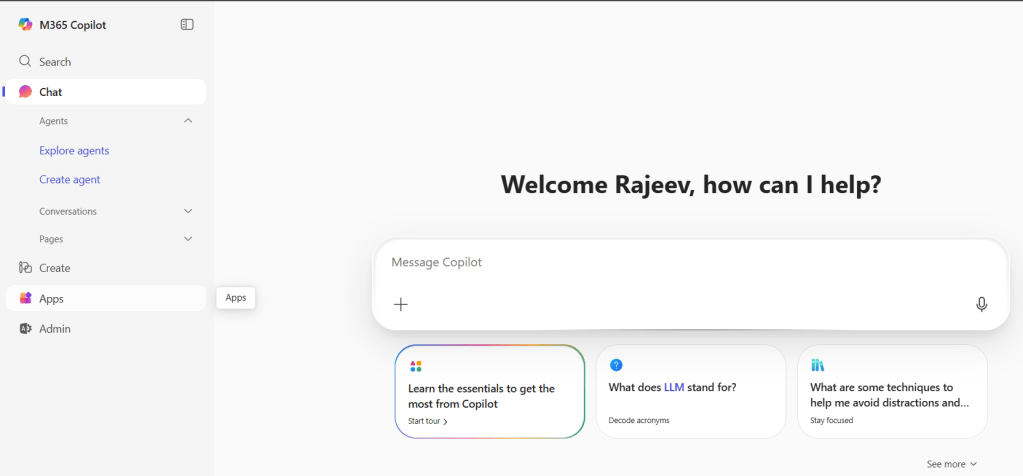Image resolution: width=1023 pixels, height=476 pixels.
Task: Expand See more prompt suggestions
Action: click(951, 464)
